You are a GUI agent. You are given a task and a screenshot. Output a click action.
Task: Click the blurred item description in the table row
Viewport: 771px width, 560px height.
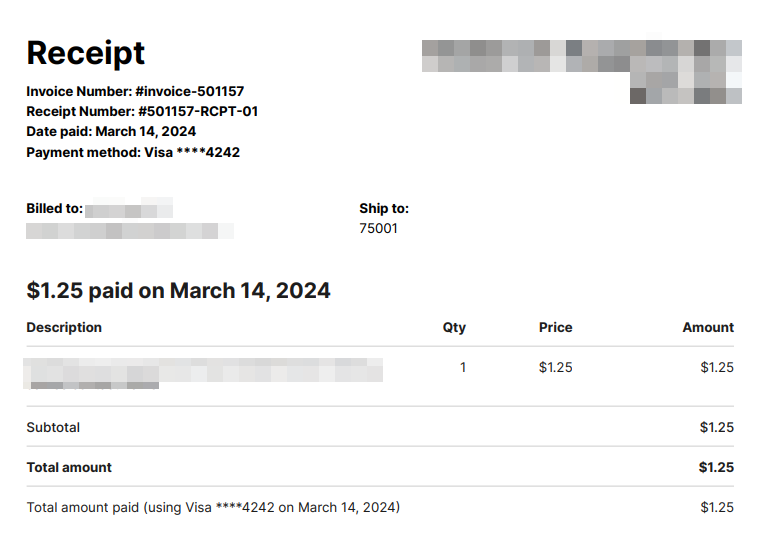[x=203, y=374]
